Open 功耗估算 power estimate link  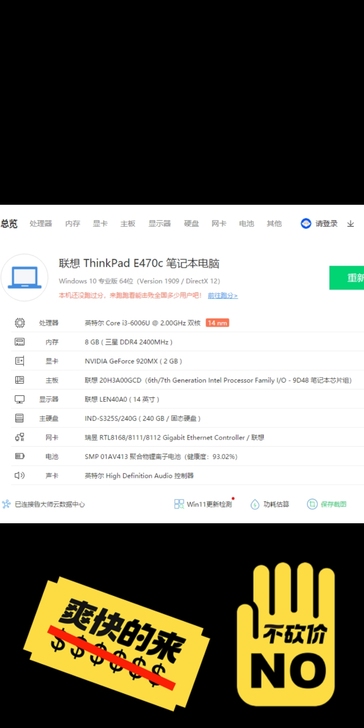[276, 504]
